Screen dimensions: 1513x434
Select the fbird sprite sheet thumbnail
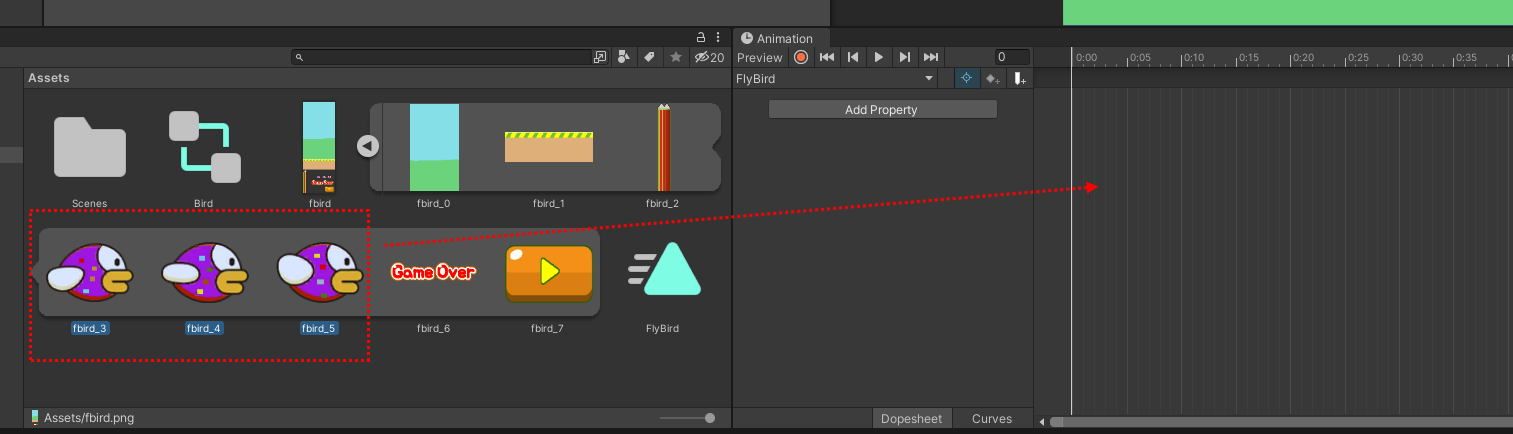319,147
